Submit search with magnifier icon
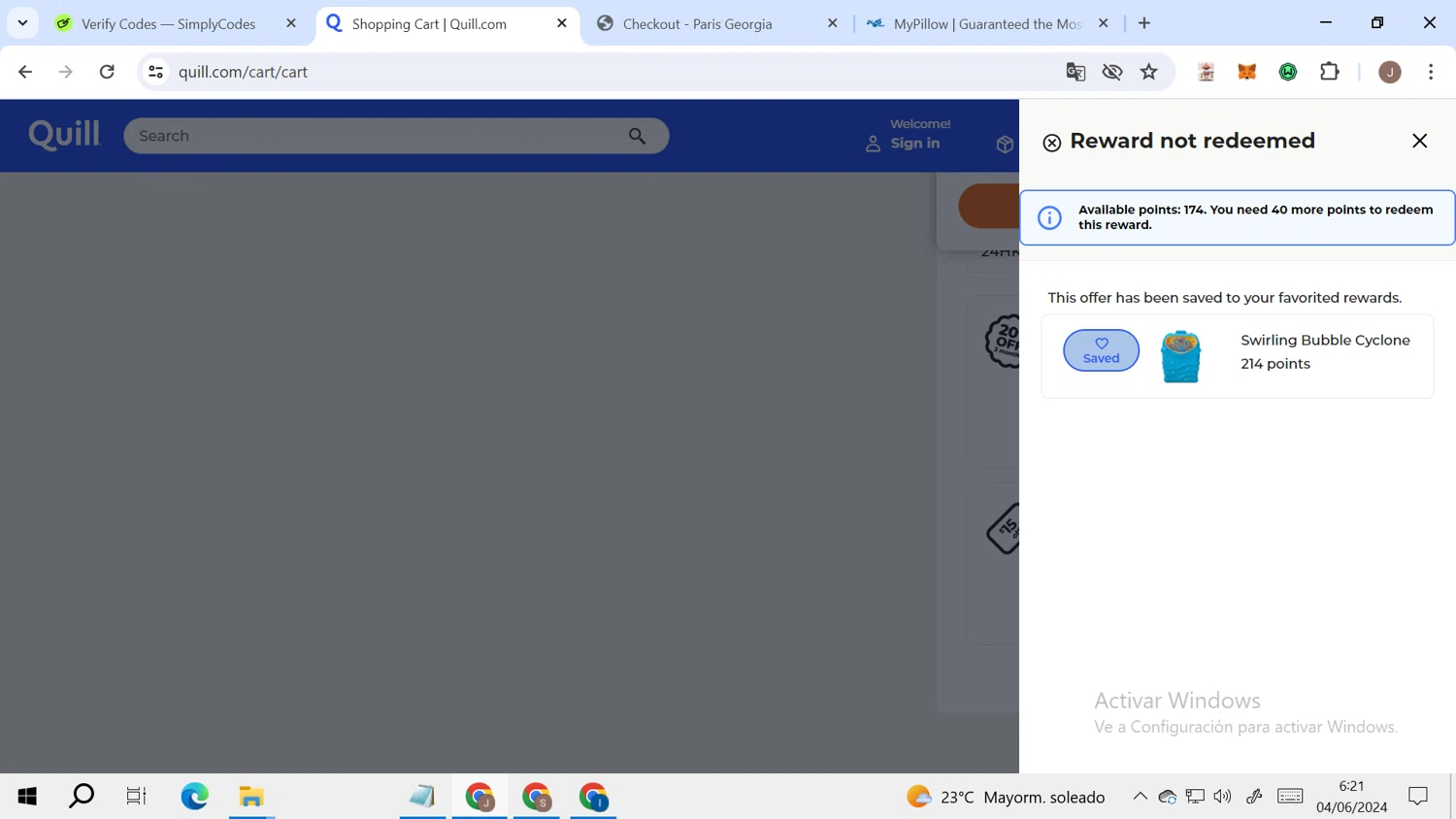 (637, 136)
